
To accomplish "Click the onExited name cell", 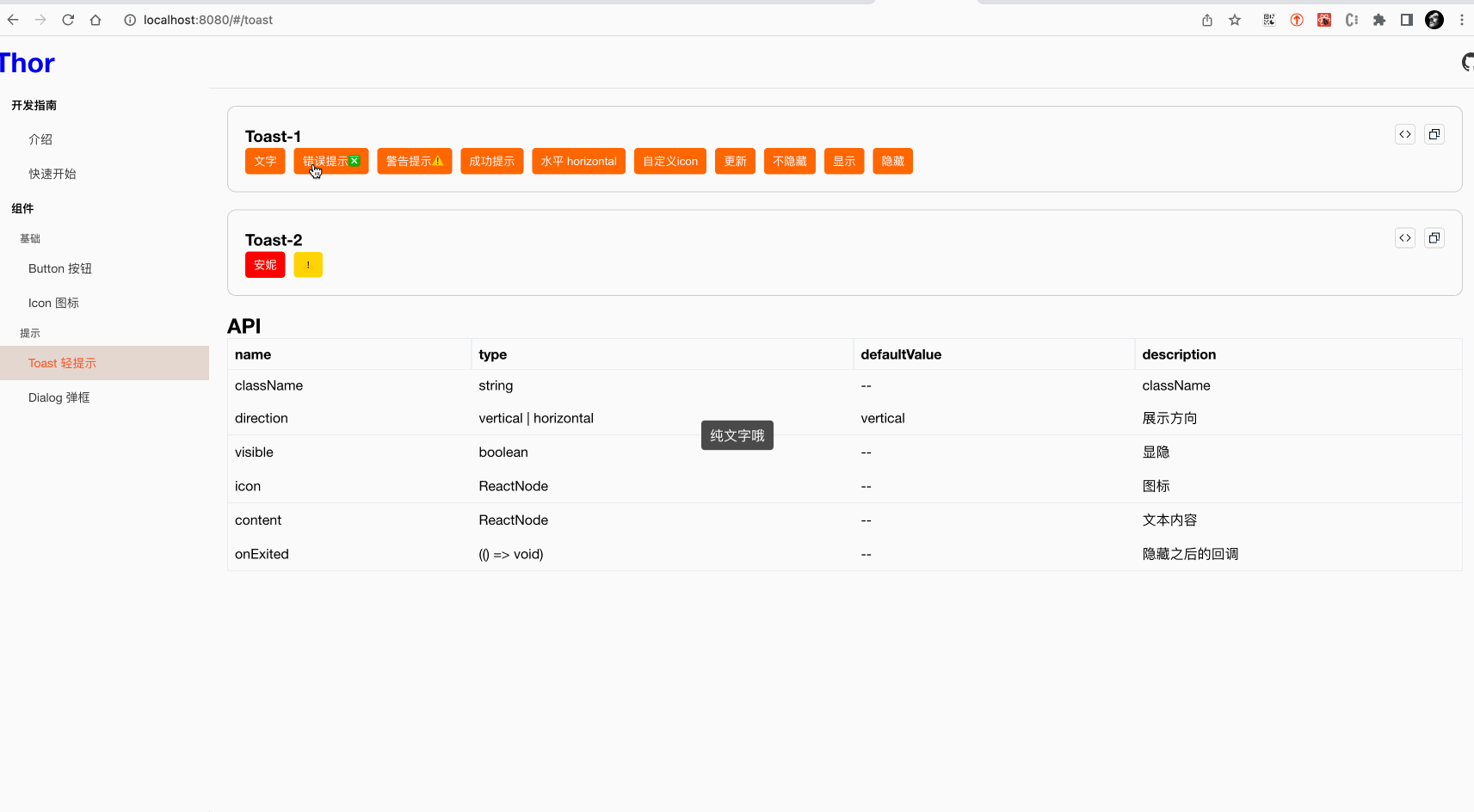I will 262,554.
